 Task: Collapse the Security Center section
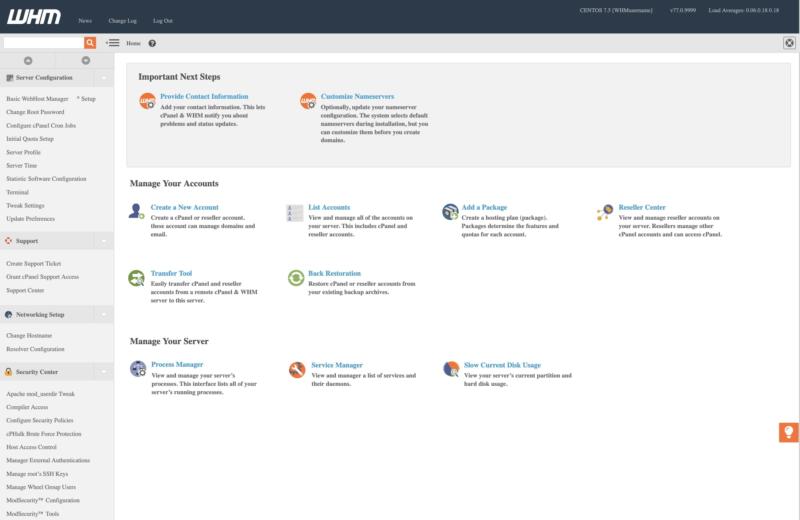[x=104, y=372]
